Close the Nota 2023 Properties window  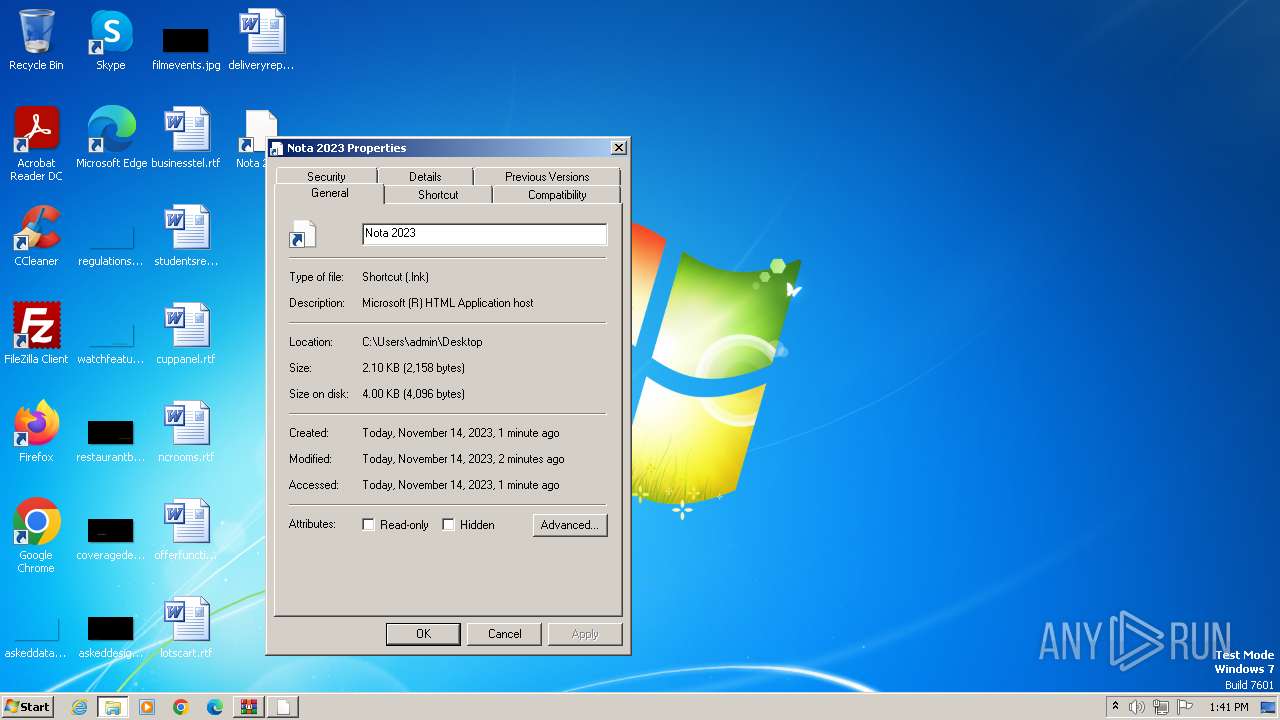coord(619,148)
